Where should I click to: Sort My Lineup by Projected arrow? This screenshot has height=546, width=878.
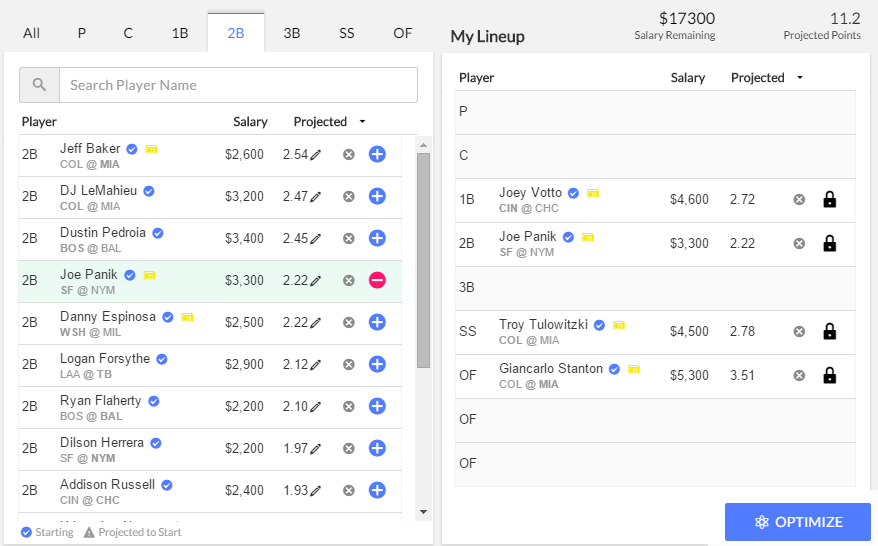point(800,77)
